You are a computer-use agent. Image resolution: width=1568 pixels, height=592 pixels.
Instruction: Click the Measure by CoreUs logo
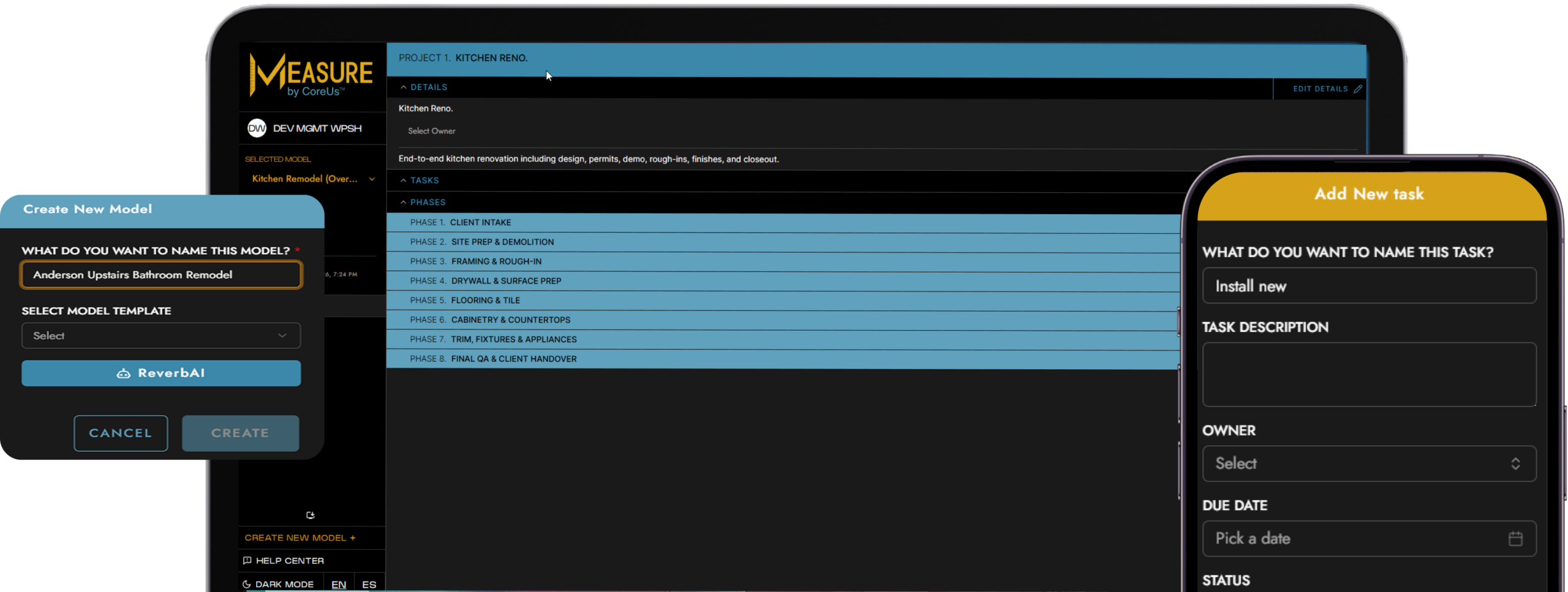click(x=311, y=75)
